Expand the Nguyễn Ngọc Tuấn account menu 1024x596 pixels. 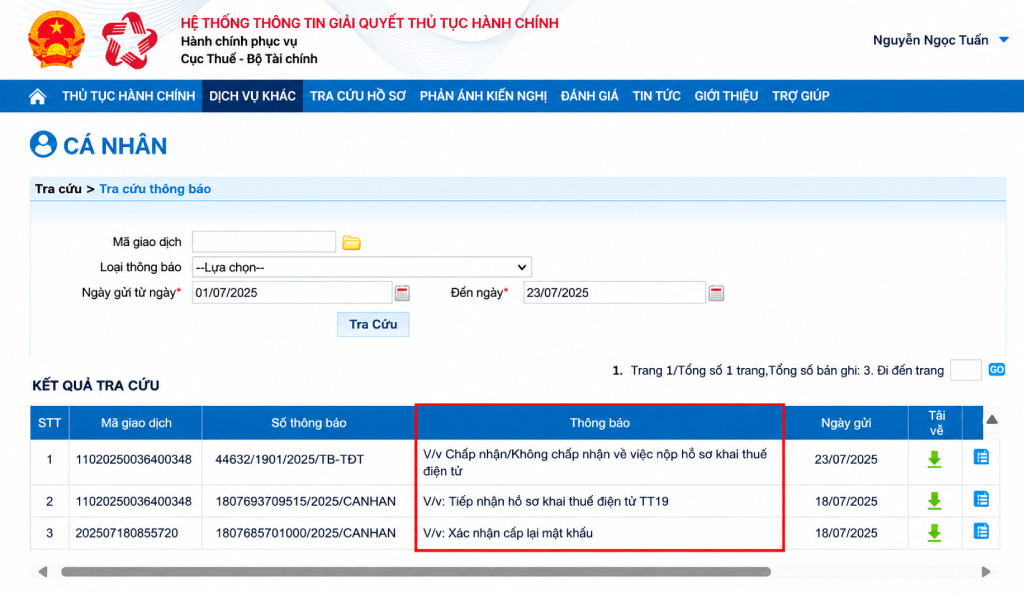point(1004,40)
